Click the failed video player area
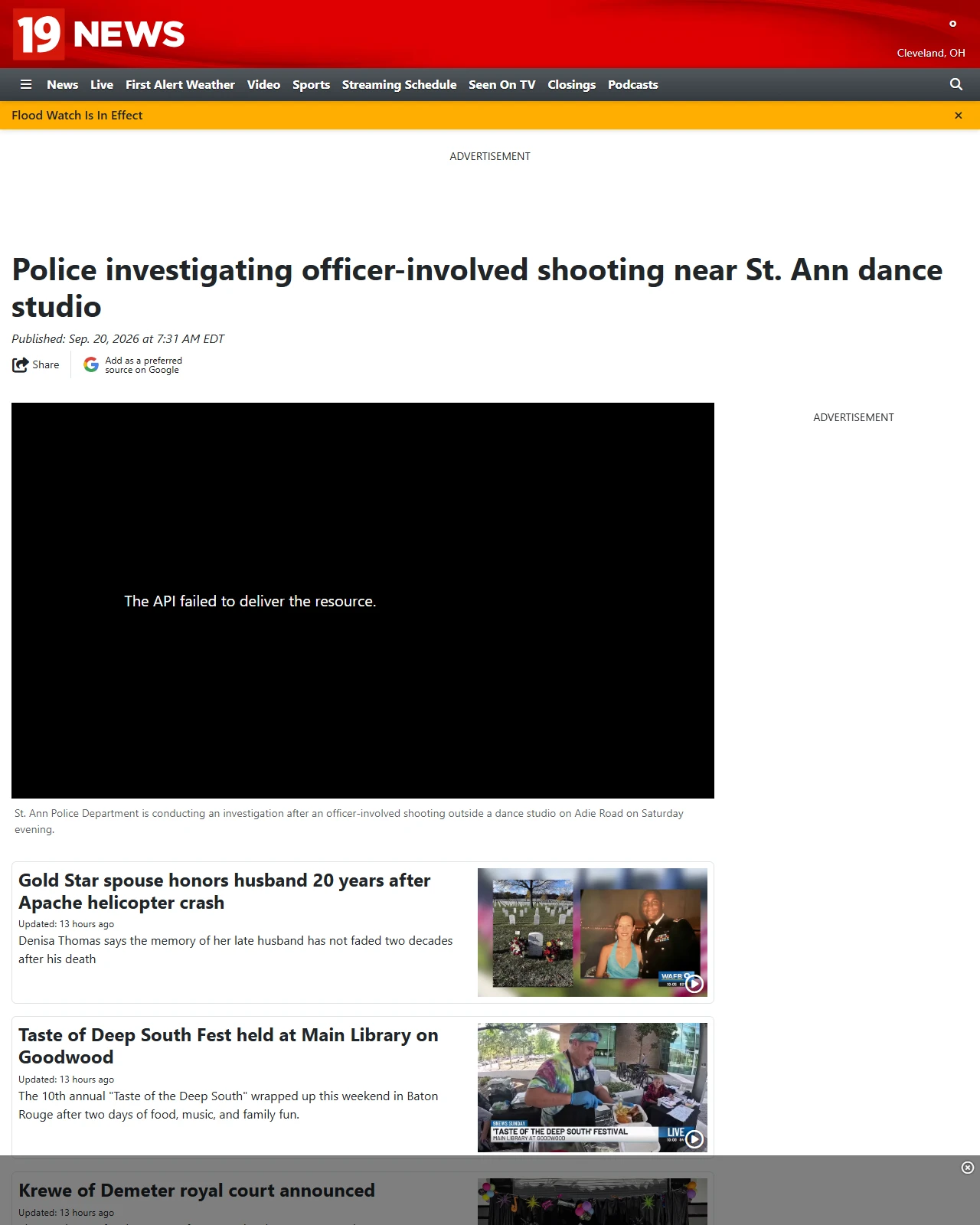This screenshot has height=1225, width=980. coord(363,601)
